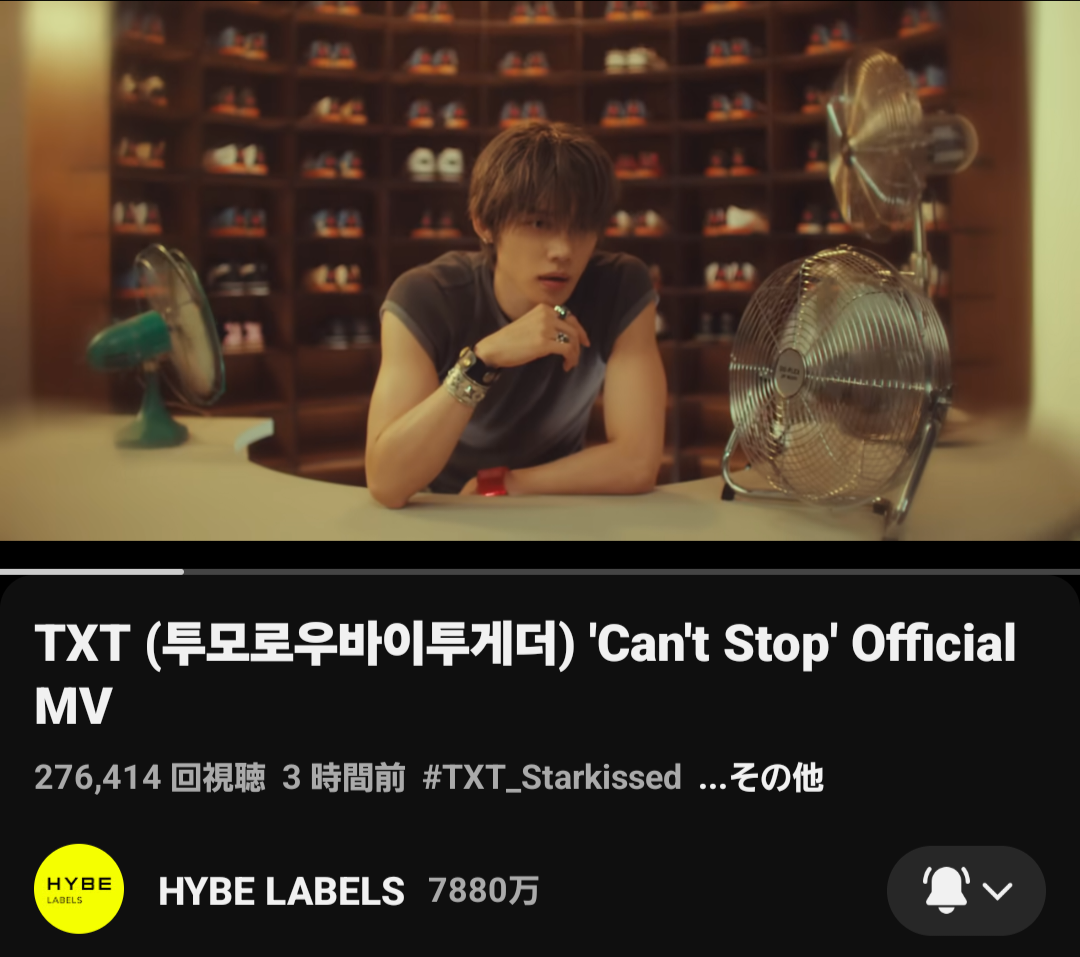This screenshot has height=957, width=1080.
Task: Tap the 'Can't Stop' Official MV title
Action: [x=525, y=673]
